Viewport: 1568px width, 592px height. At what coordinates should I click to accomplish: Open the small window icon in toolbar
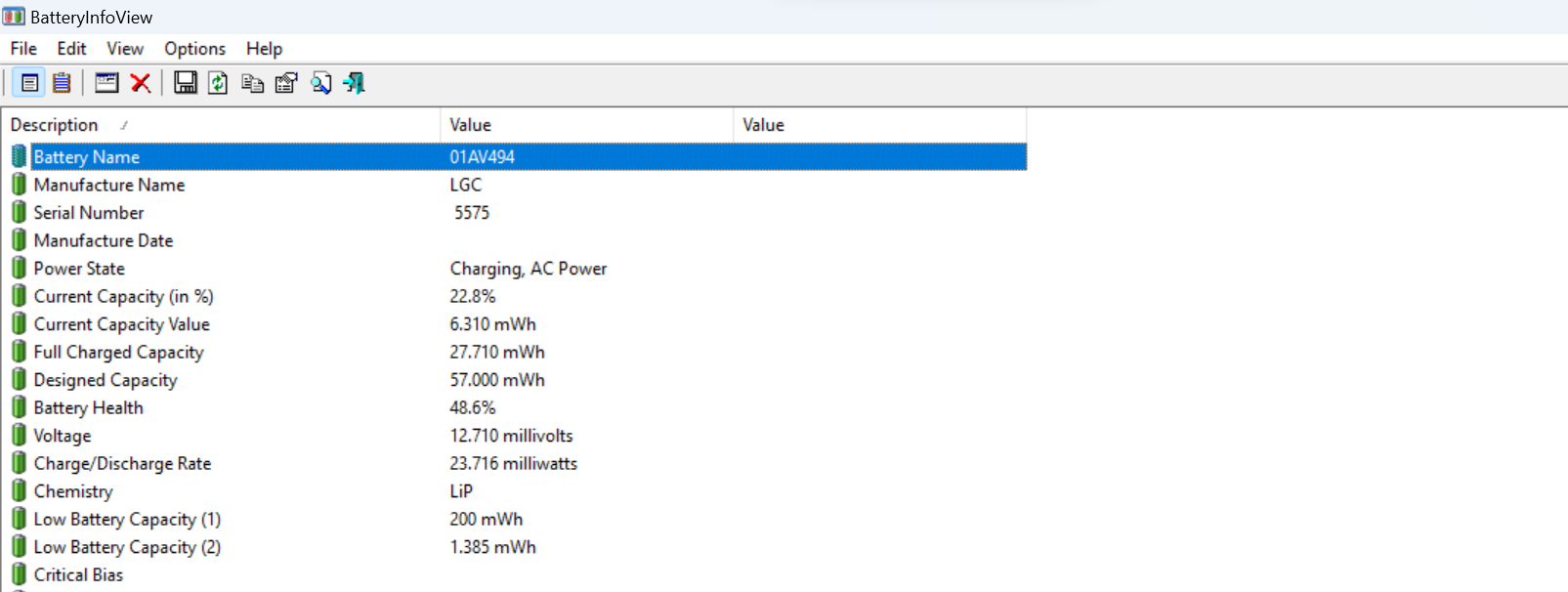[106, 83]
